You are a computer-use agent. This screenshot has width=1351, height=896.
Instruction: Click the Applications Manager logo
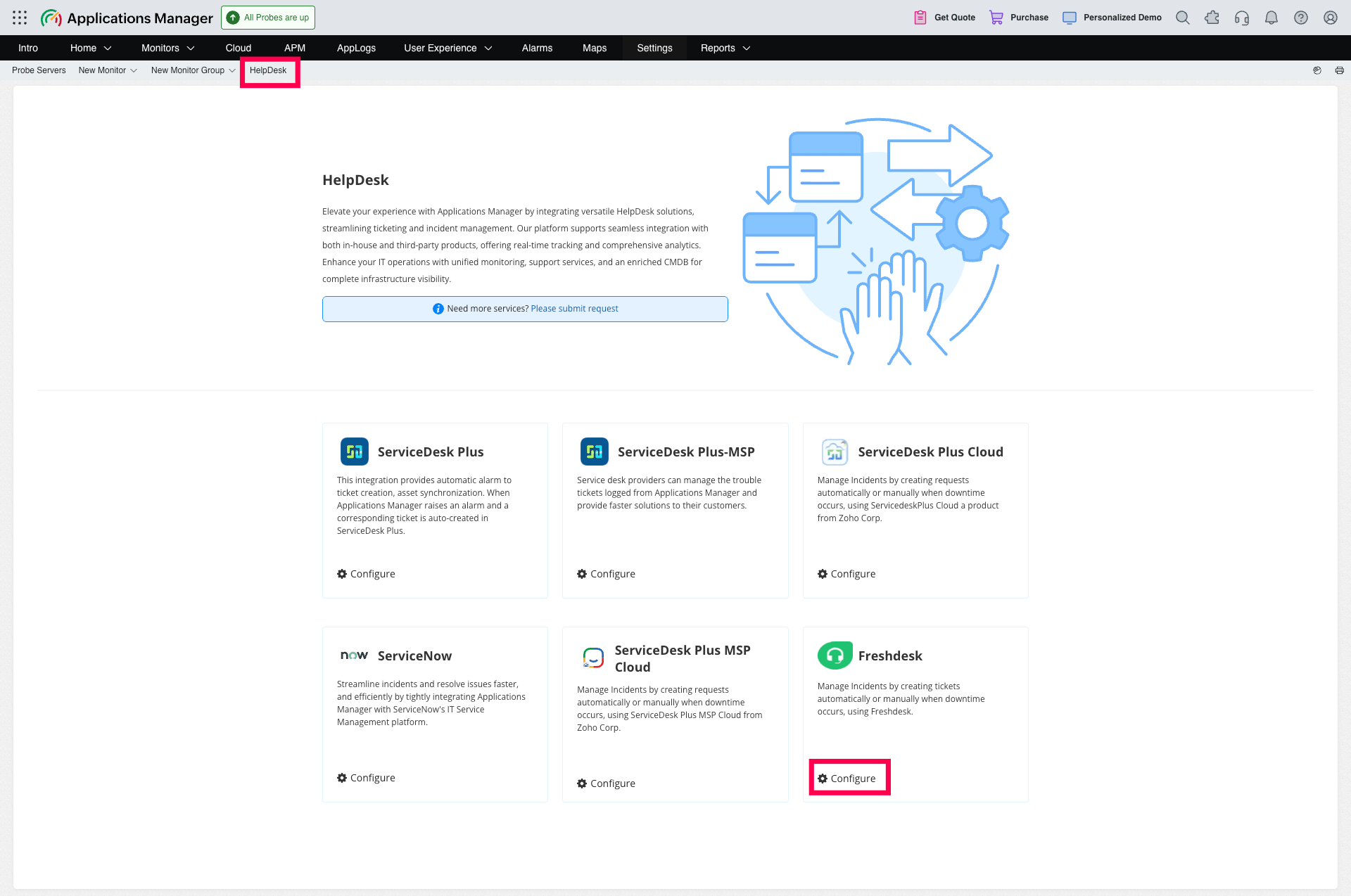pos(127,18)
